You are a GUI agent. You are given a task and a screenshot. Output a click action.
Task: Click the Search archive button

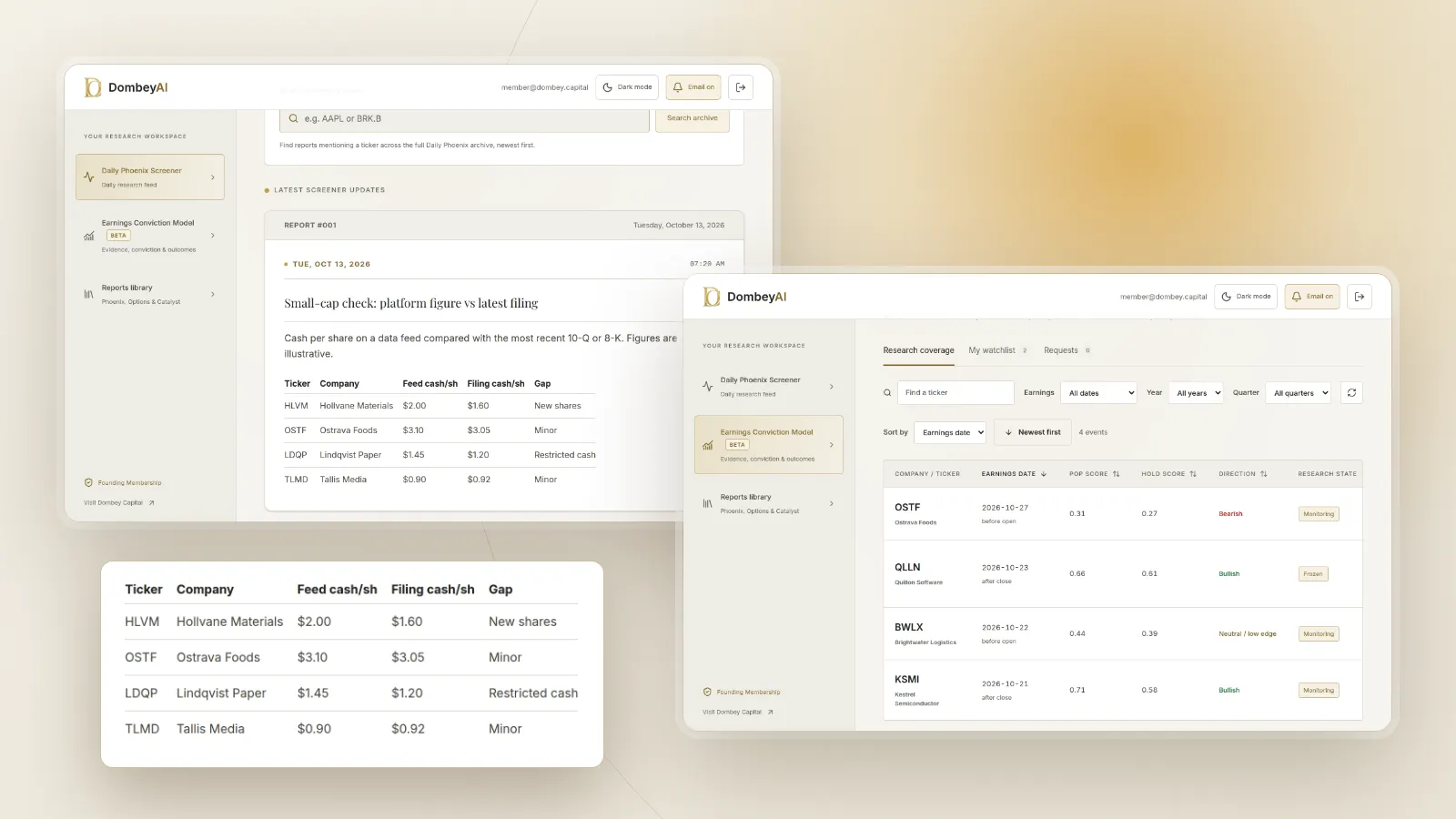(693, 118)
